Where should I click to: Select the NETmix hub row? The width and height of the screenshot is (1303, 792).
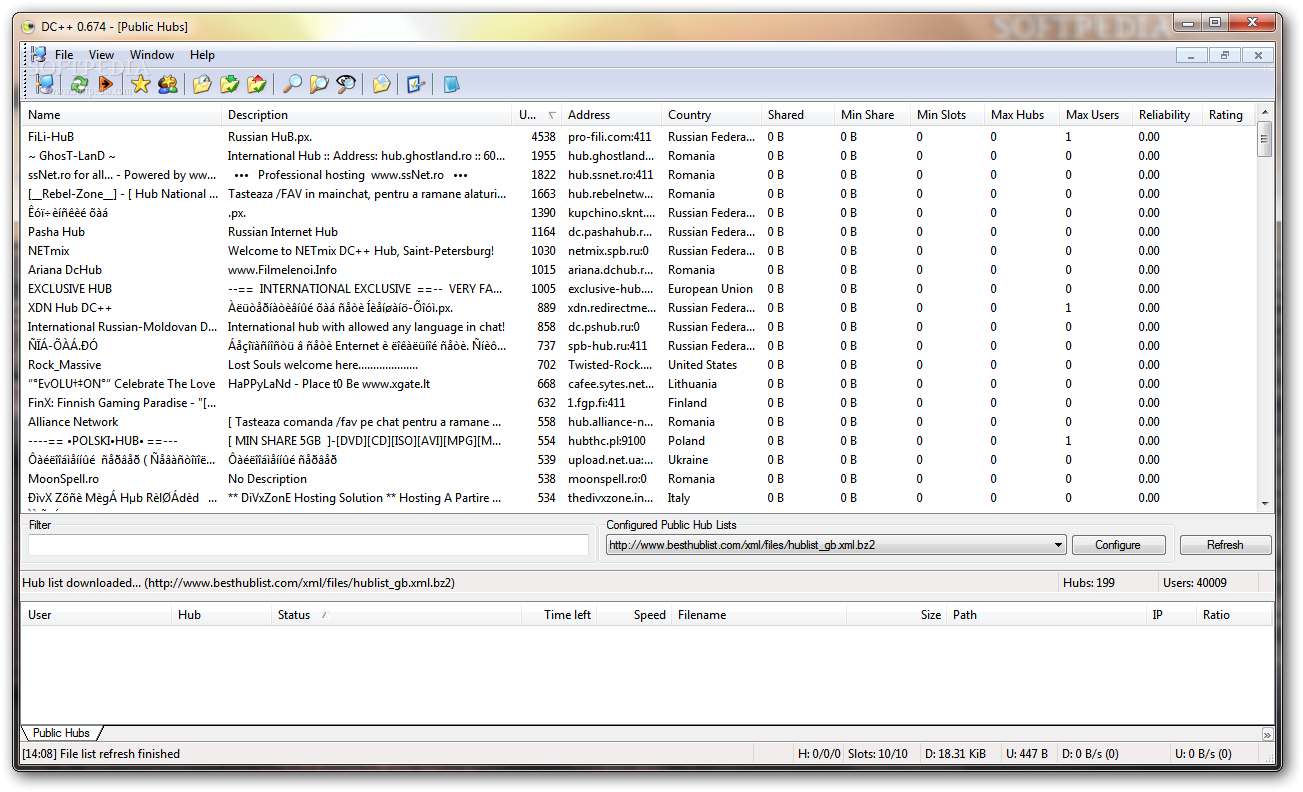[x=639, y=251]
